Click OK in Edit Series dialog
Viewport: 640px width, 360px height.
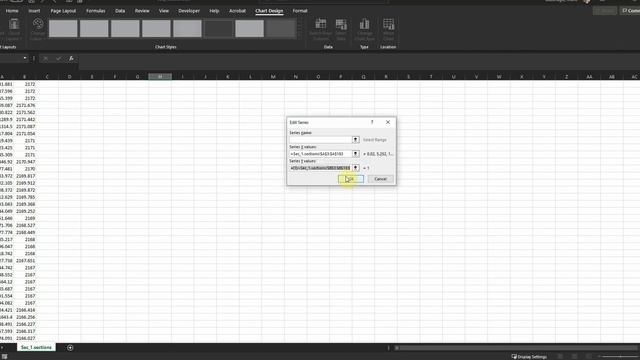[x=351, y=179]
